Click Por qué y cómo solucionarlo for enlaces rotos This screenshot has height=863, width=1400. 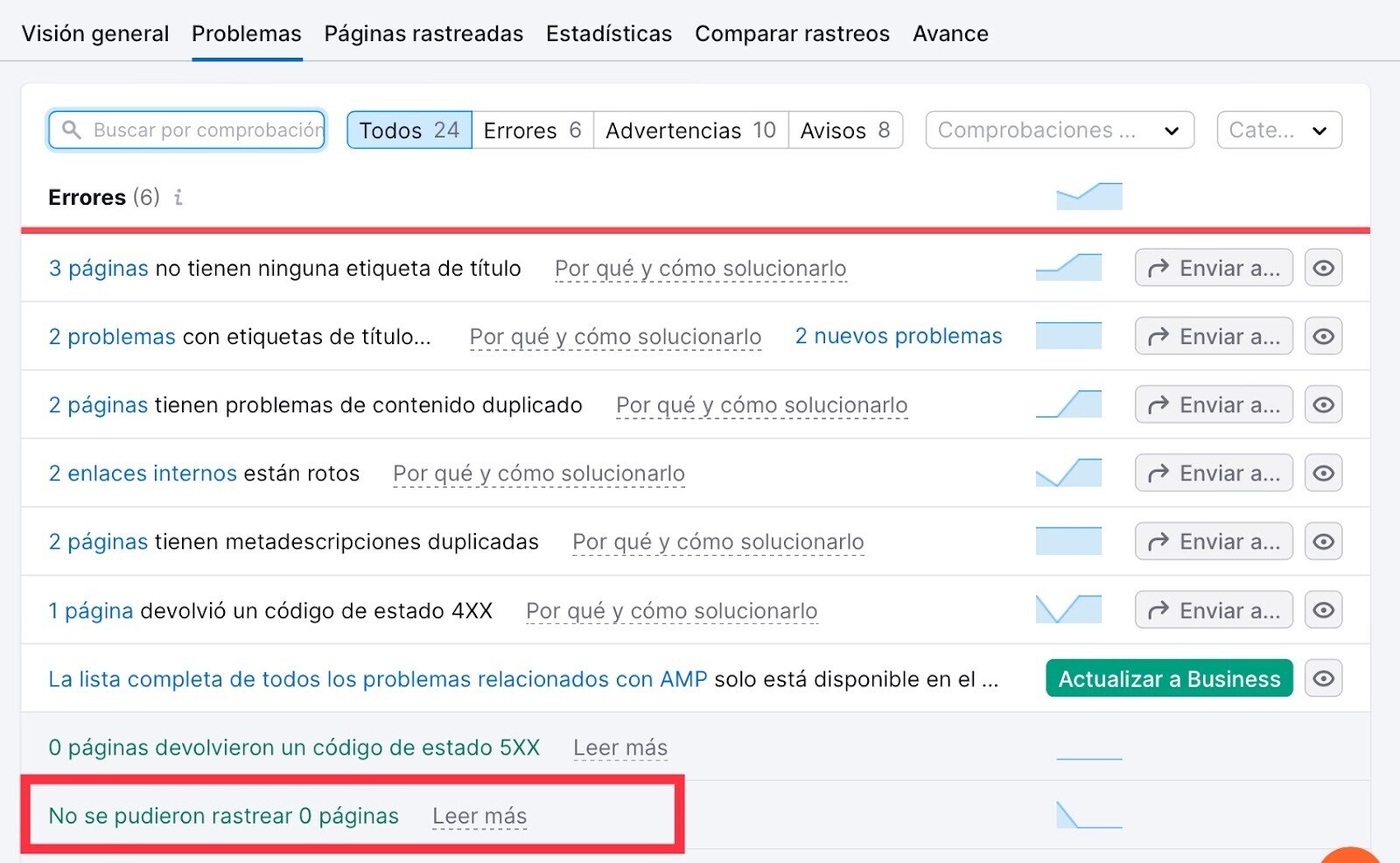539,473
